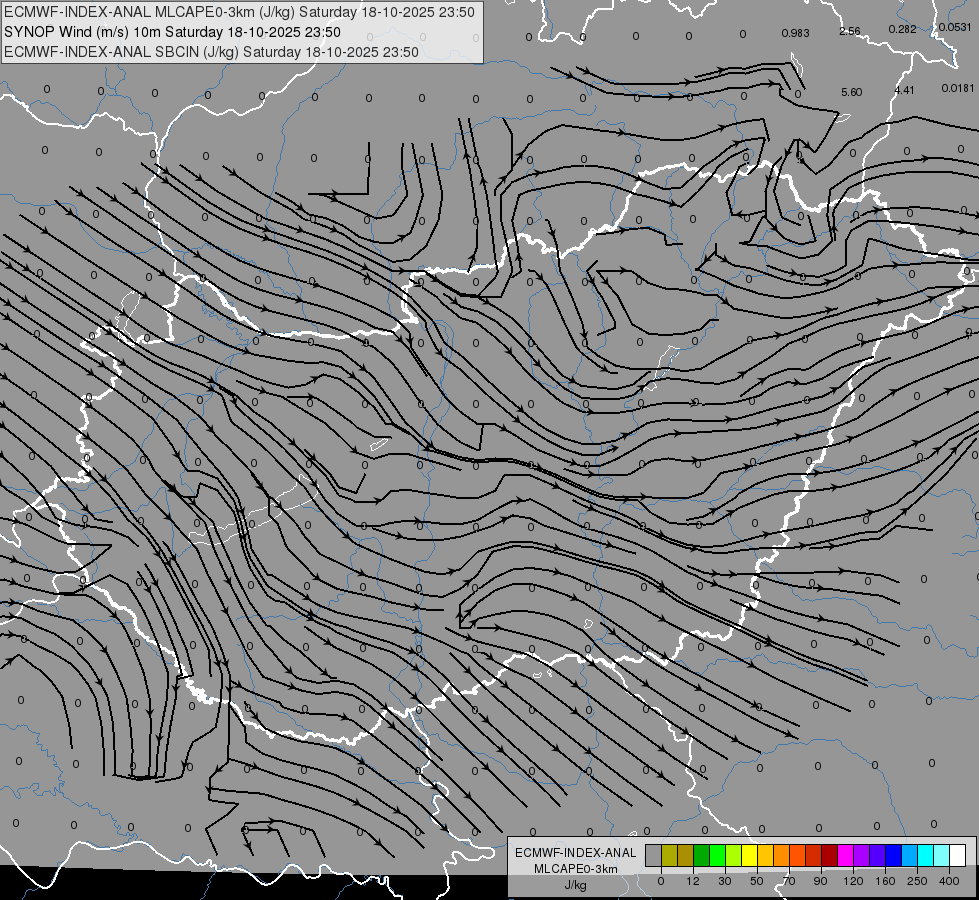The height and width of the screenshot is (900, 979).
Task: Pick the pure blue legend swatch
Action: point(893,855)
